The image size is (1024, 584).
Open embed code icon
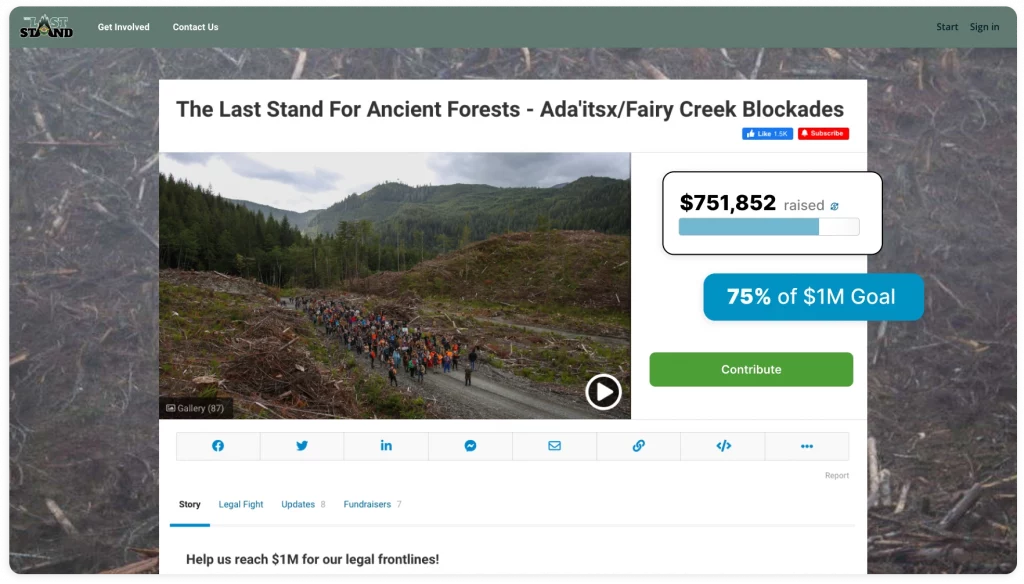point(723,446)
